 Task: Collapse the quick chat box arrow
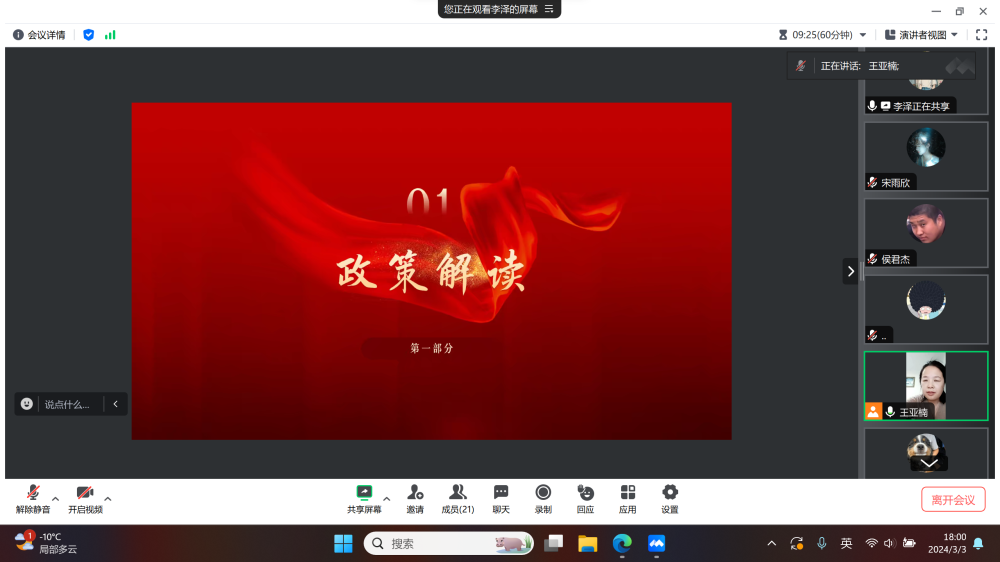[115, 404]
